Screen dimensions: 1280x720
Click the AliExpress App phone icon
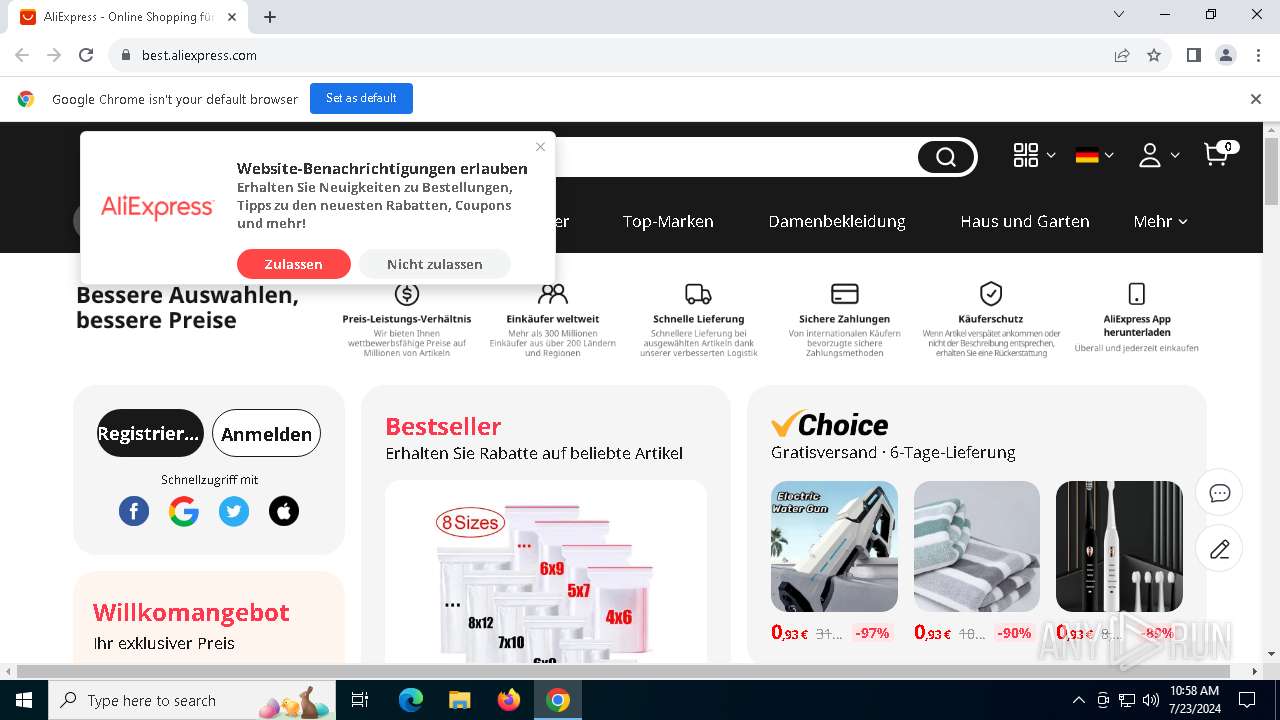click(1137, 294)
